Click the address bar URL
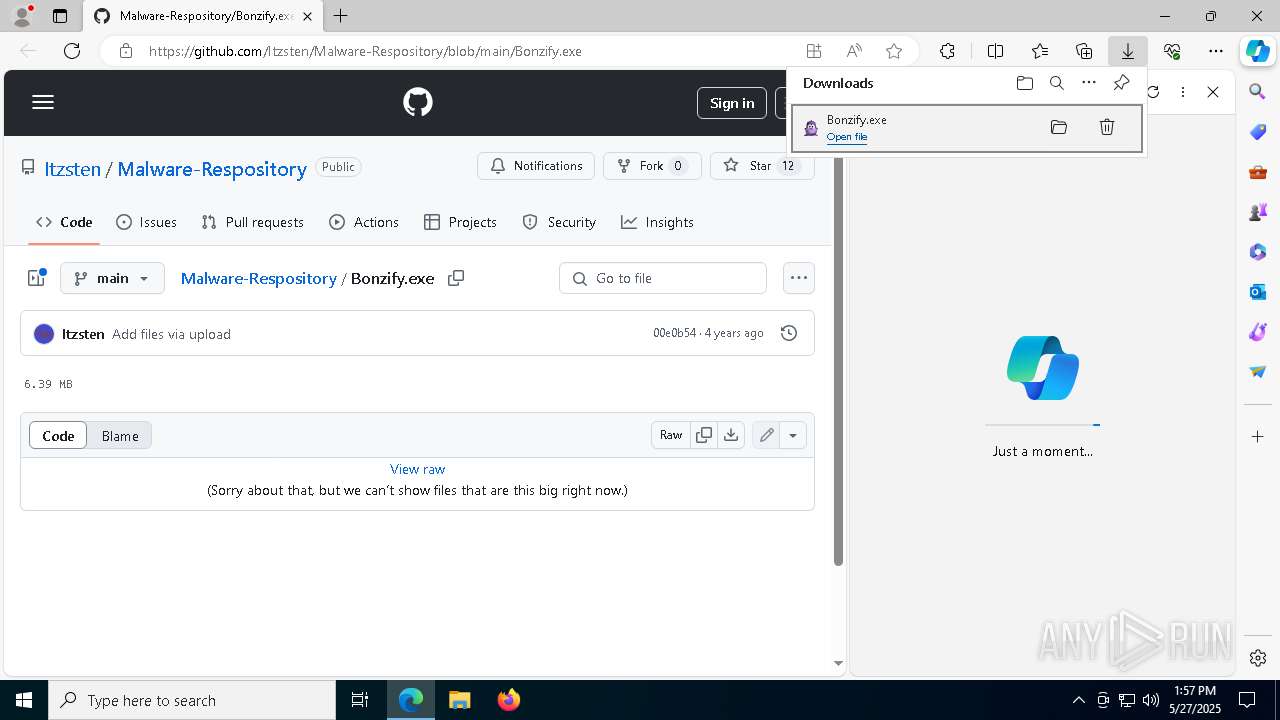This screenshot has width=1280, height=720. [365, 51]
